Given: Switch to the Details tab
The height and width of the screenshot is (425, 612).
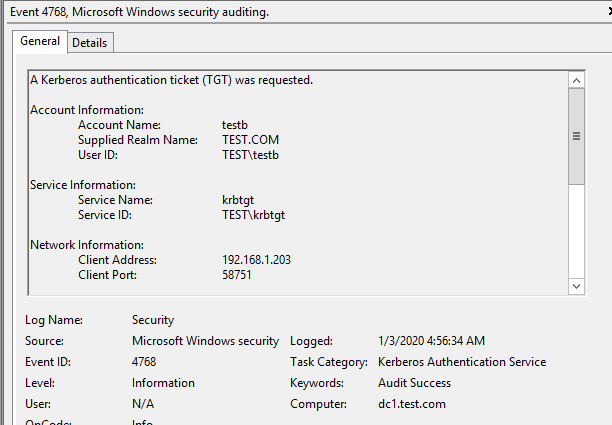Looking at the screenshot, I should [89, 43].
